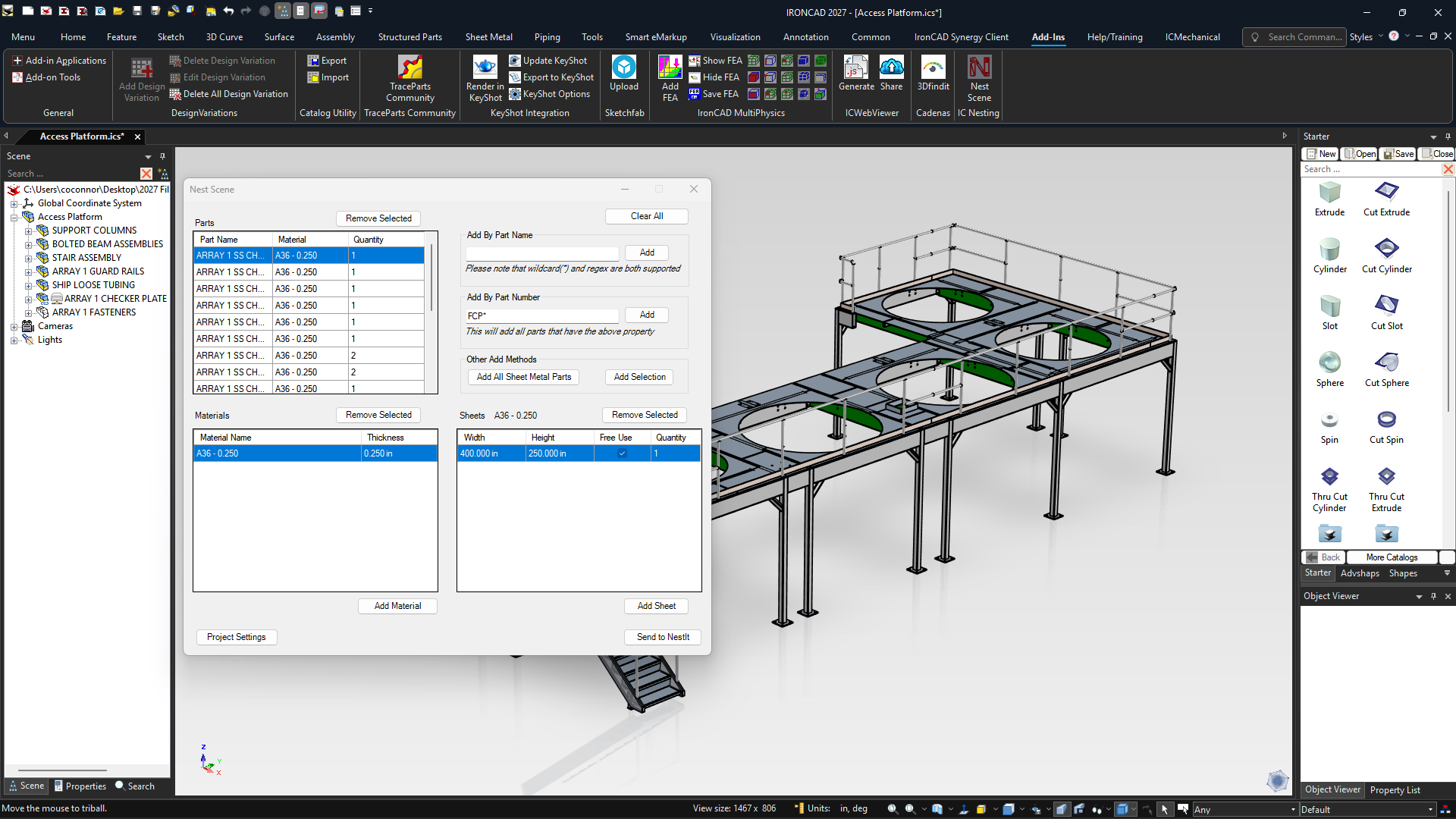Click Show FEA
Screen dimensions: 1456x819
coord(715,61)
